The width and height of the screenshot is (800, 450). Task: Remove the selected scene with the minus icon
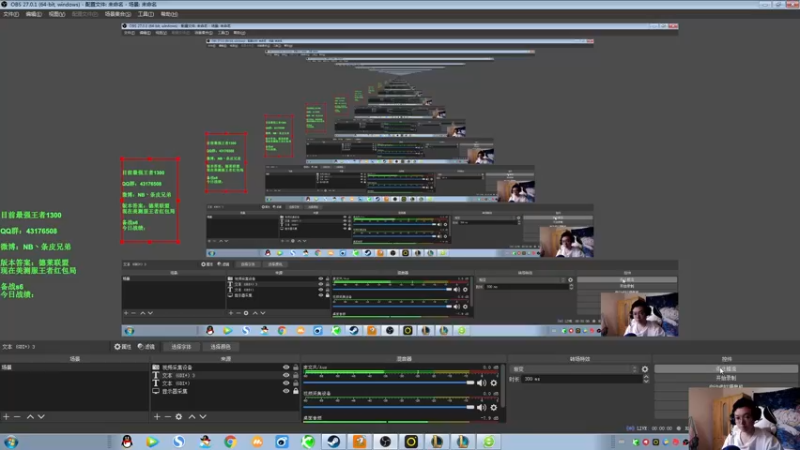click(17, 417)
